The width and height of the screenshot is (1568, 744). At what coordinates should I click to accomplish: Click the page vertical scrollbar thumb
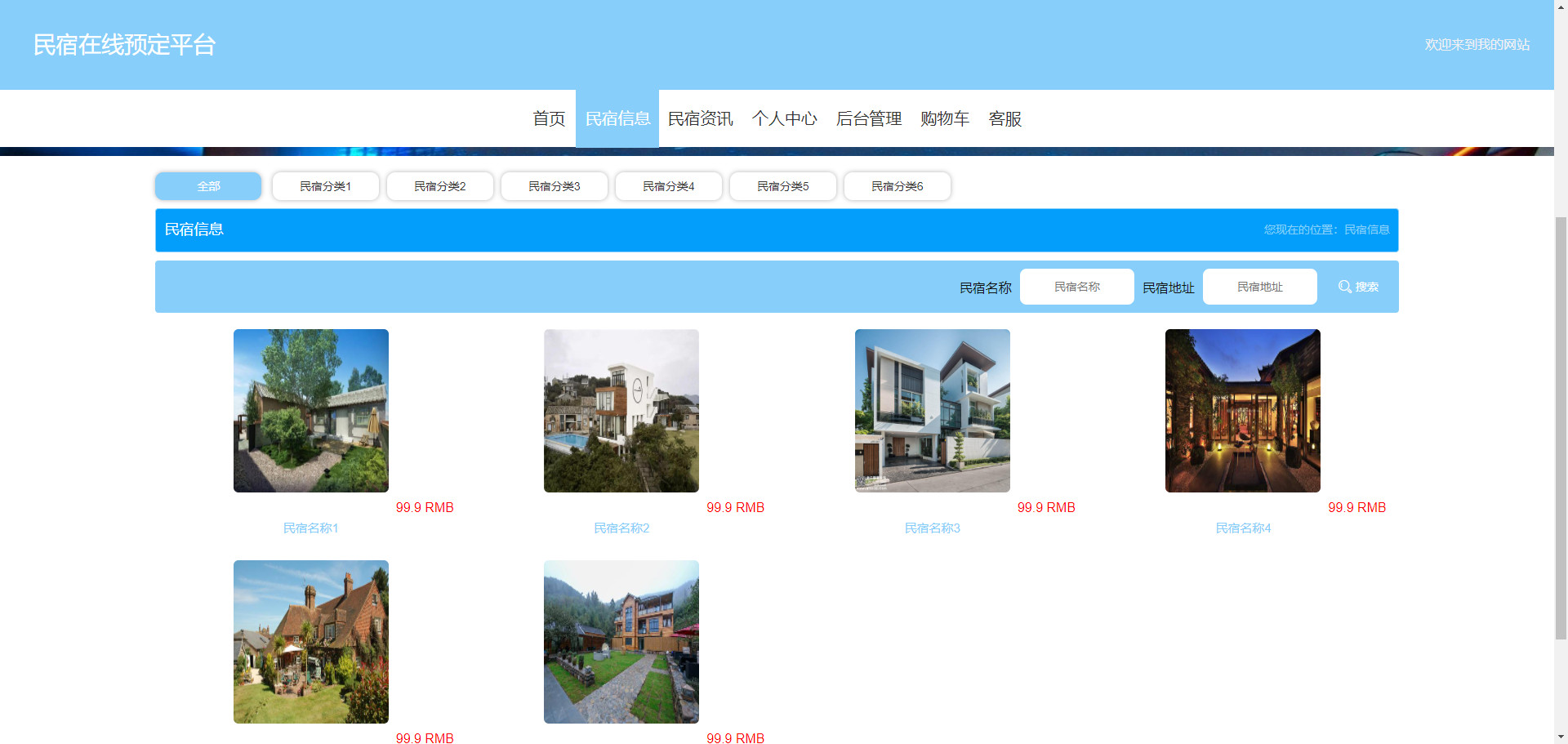pos(1561,428)
